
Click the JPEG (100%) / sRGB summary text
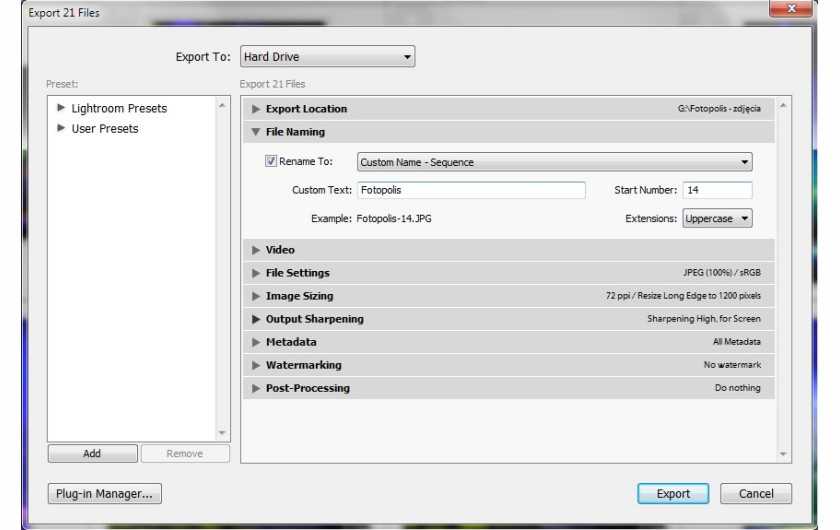pos(722,272)
